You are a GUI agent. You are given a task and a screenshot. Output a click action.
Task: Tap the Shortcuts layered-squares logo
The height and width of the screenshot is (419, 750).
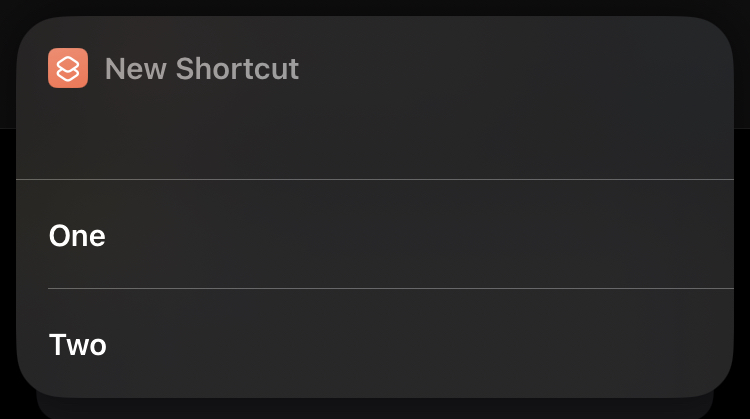tap(68, 68)
